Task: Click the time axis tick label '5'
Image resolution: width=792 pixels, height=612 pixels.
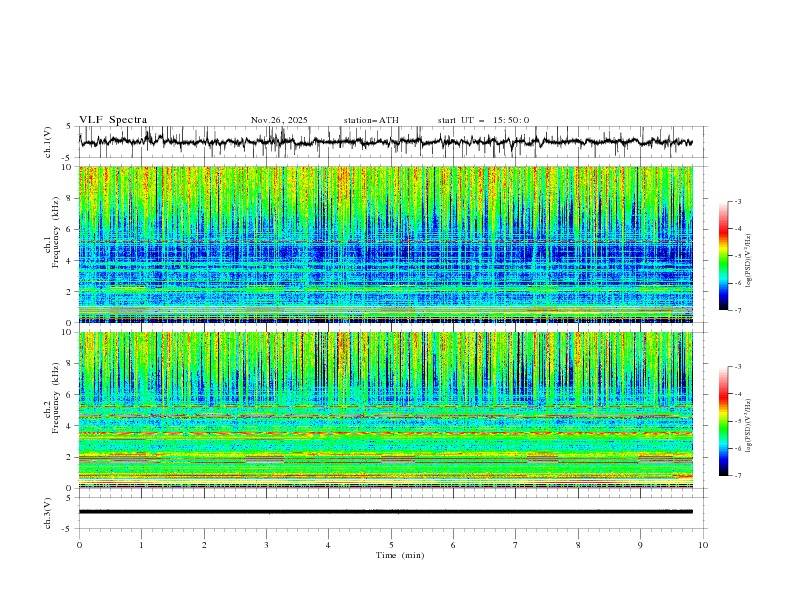Action: [391, 545]
